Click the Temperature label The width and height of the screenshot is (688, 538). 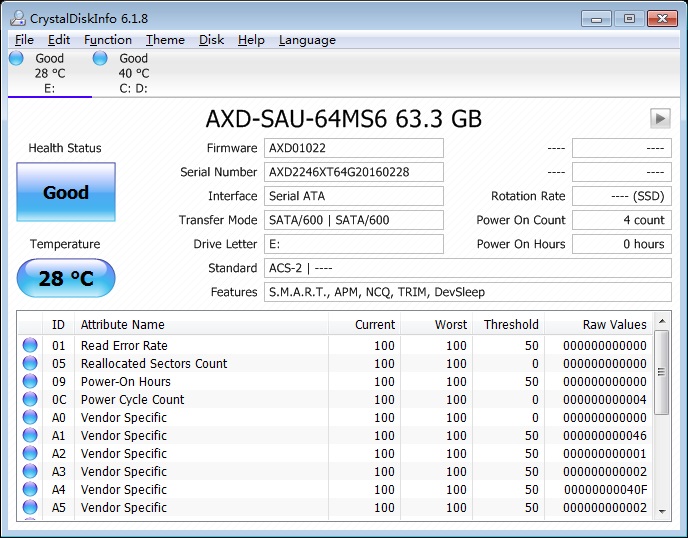(x=65, y=244)
